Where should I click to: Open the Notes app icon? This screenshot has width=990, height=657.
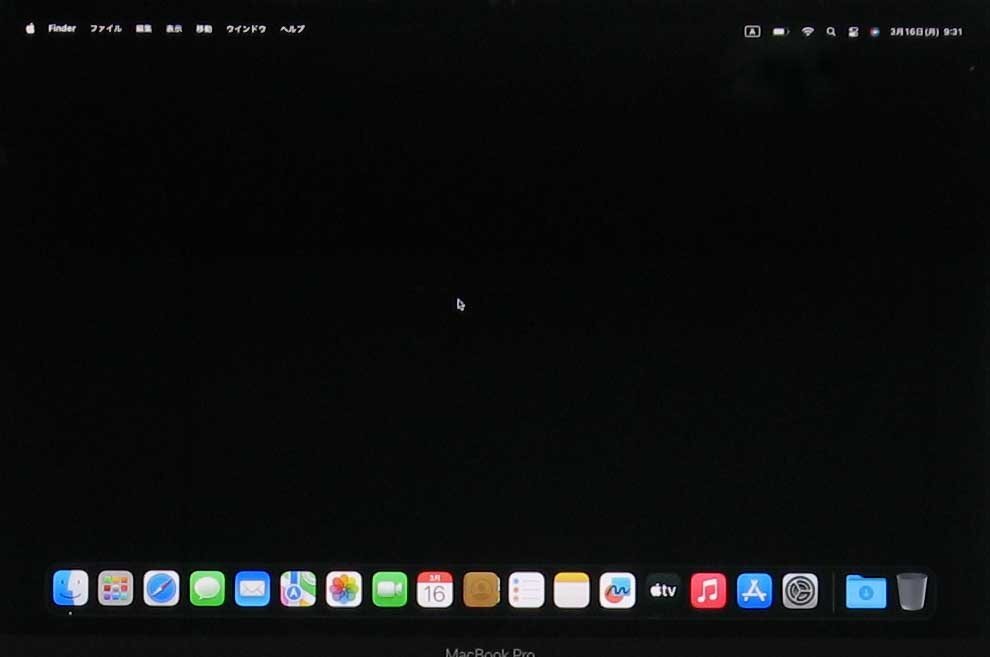click(572, 590)
